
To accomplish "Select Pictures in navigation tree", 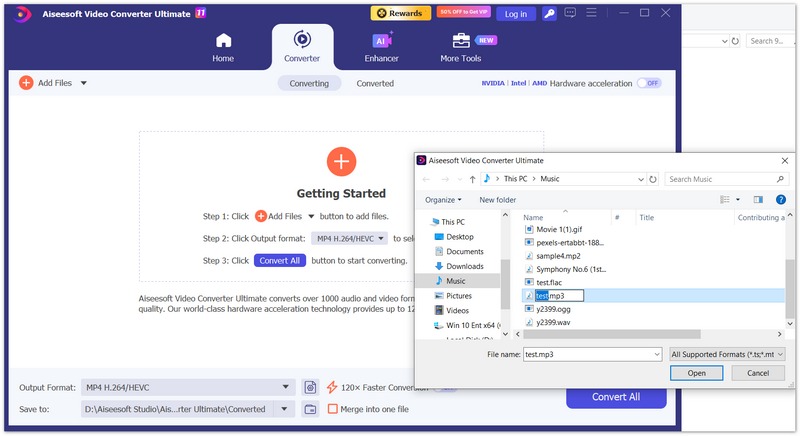I will pyautogui.click(x=453, y=296).
